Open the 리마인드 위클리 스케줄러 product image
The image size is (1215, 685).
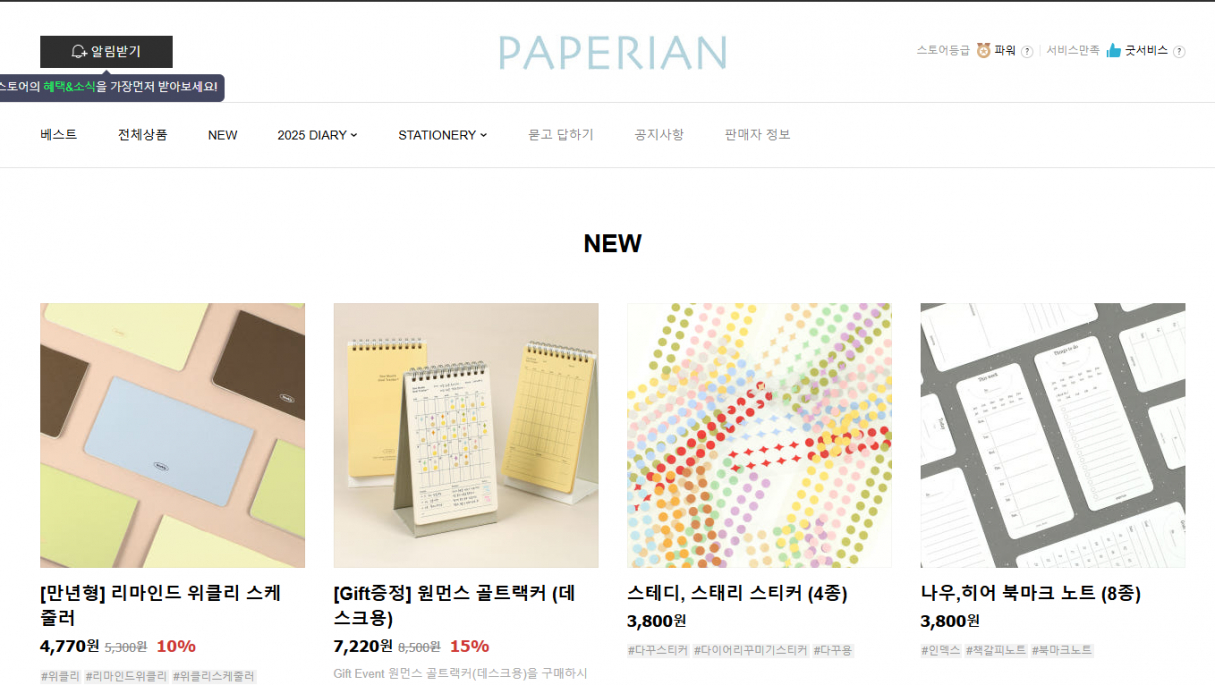tap(172, 435)
